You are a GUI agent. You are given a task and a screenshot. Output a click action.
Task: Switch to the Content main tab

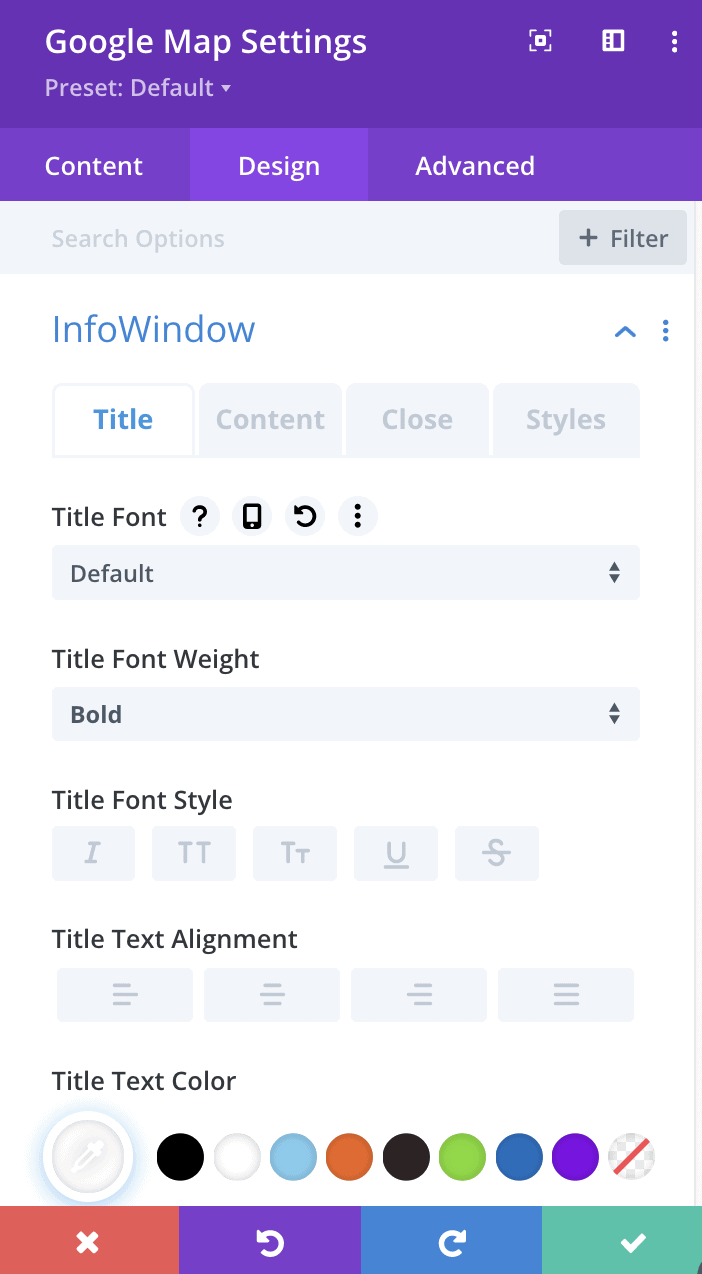94,165
